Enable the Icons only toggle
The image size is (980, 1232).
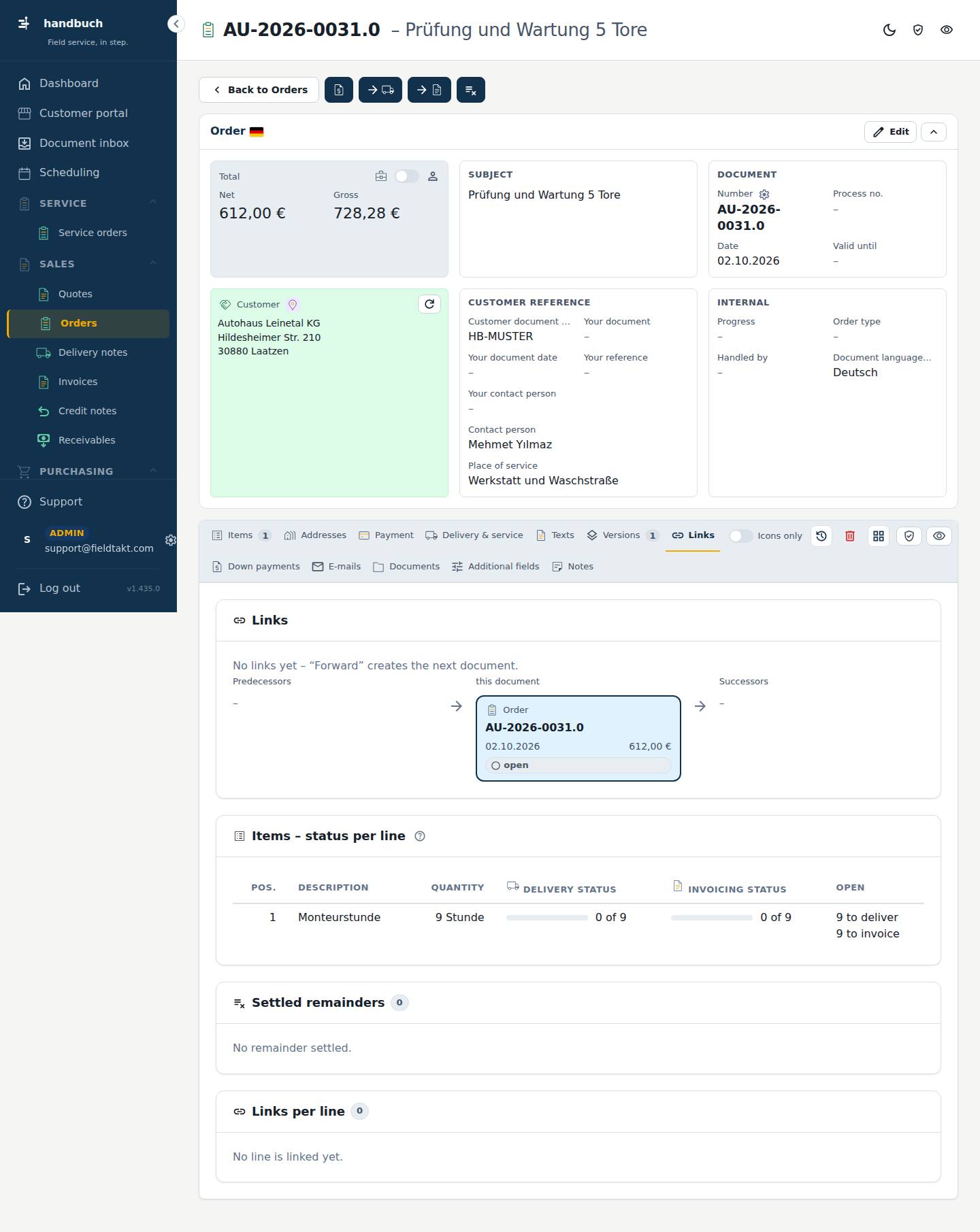coord(741,536)
